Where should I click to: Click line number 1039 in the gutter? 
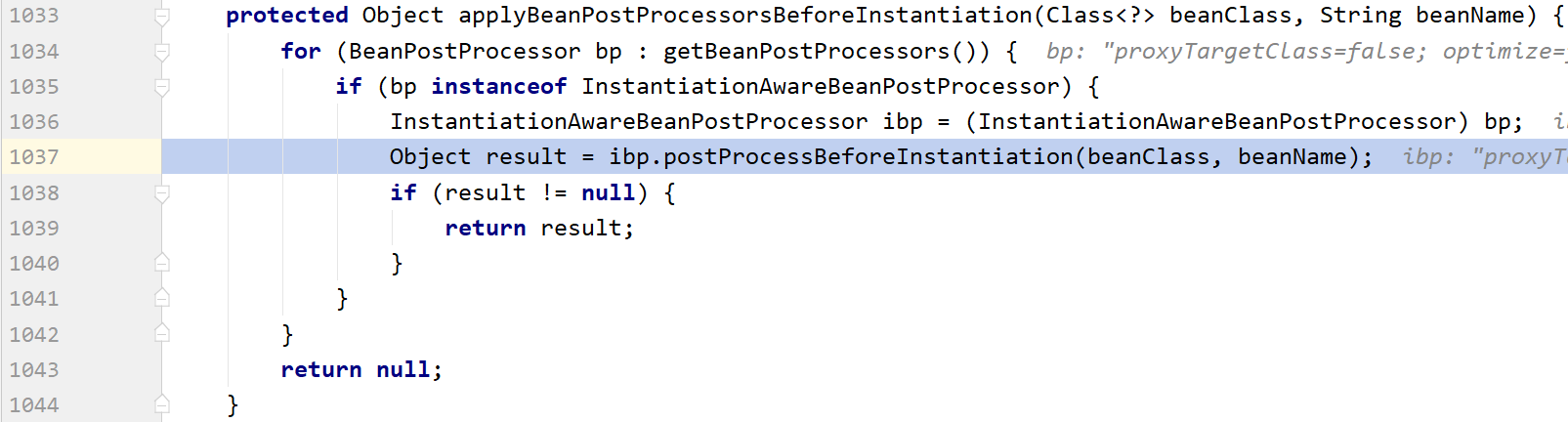click(x=34, y=228)
